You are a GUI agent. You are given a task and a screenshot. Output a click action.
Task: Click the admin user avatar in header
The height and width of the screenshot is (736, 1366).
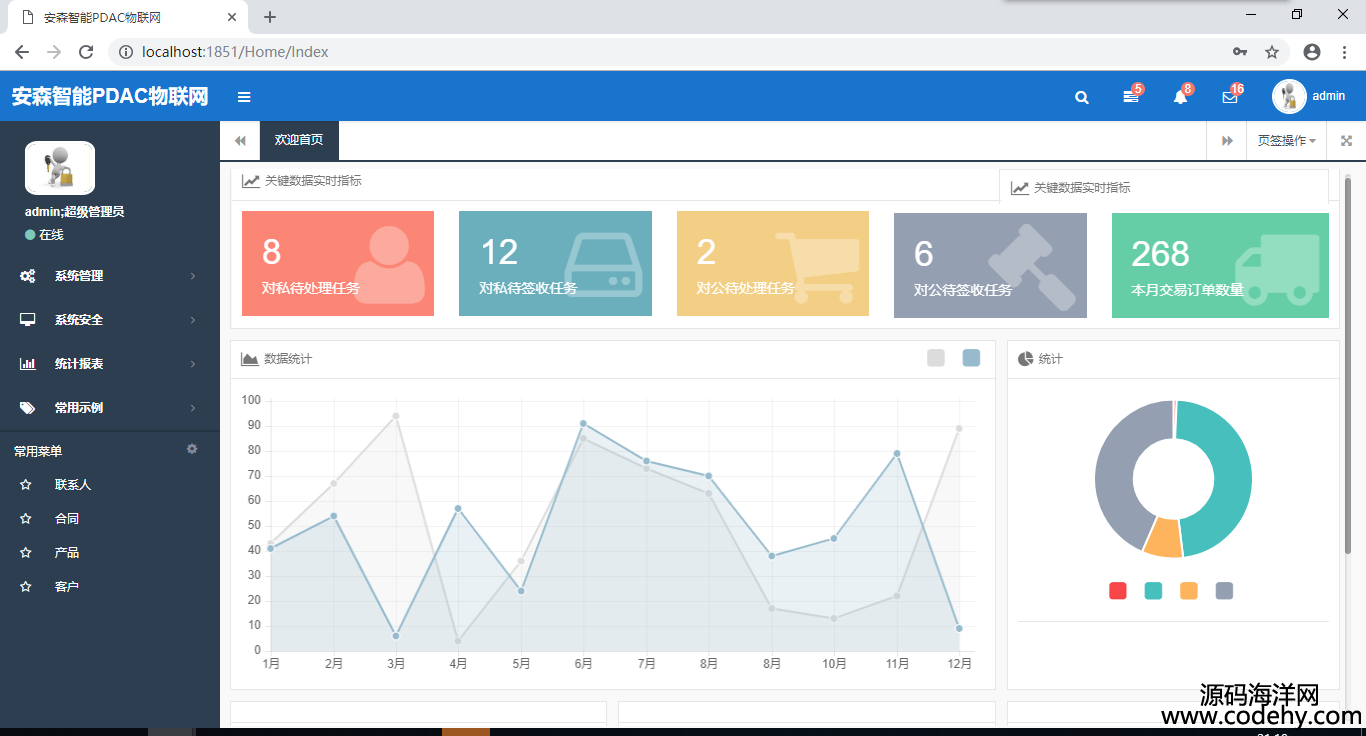coord(1289,96)
